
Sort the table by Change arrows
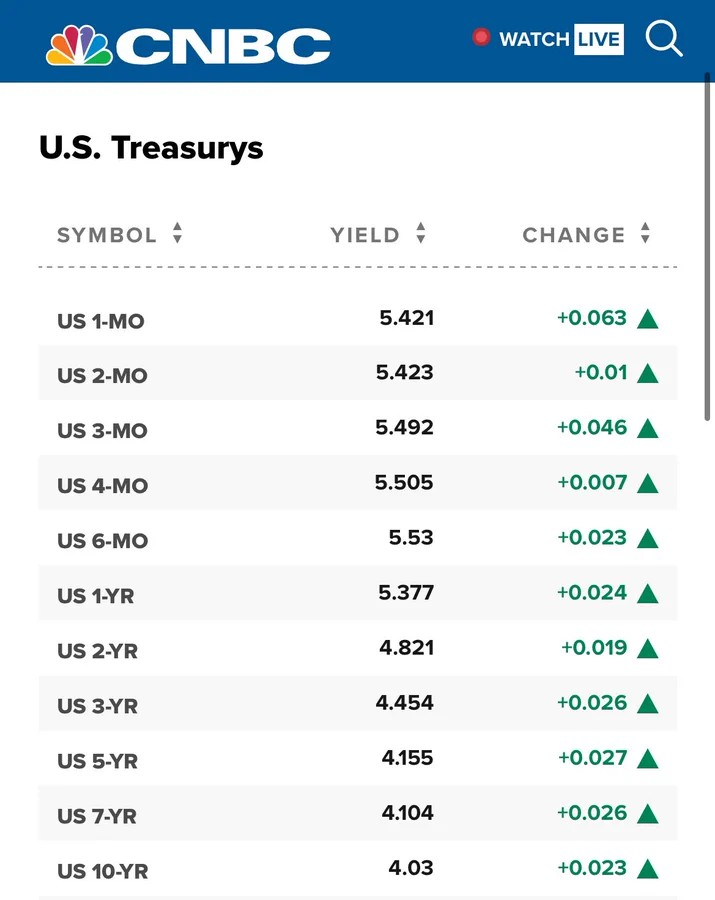pyautogui.click(x=645, y=234)
